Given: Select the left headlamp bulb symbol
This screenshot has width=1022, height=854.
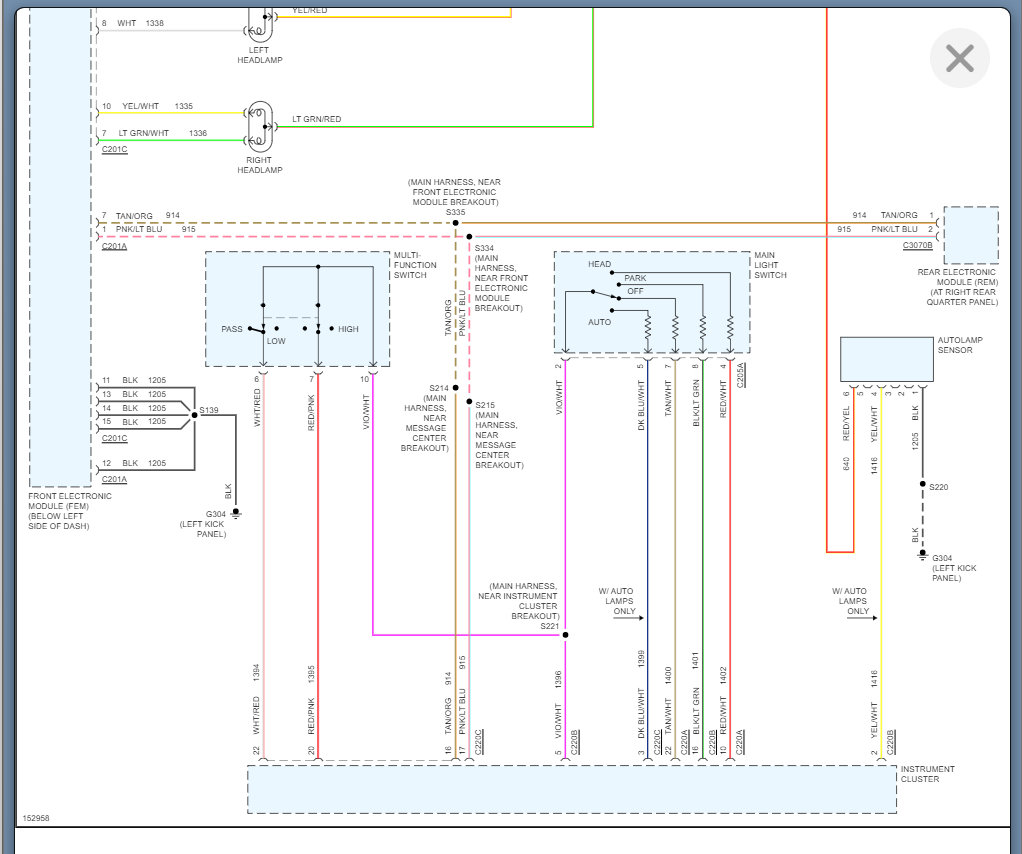Looking at the screenshot, I should (259, 25).
